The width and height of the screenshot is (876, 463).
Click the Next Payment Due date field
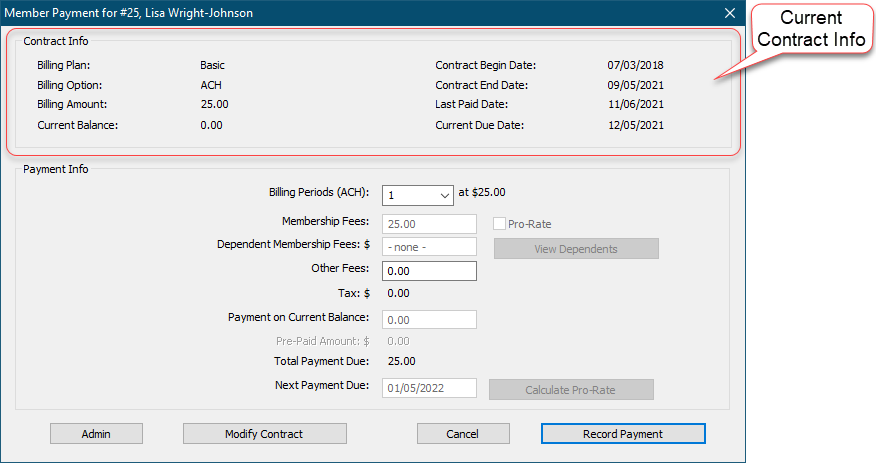[x=429, y=389]
